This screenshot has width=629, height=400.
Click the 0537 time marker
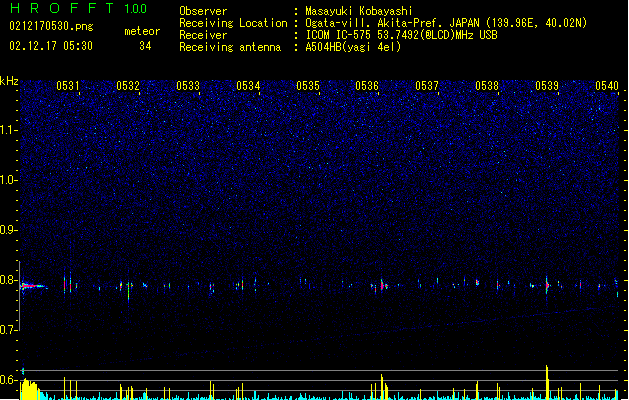click(427, 86)
